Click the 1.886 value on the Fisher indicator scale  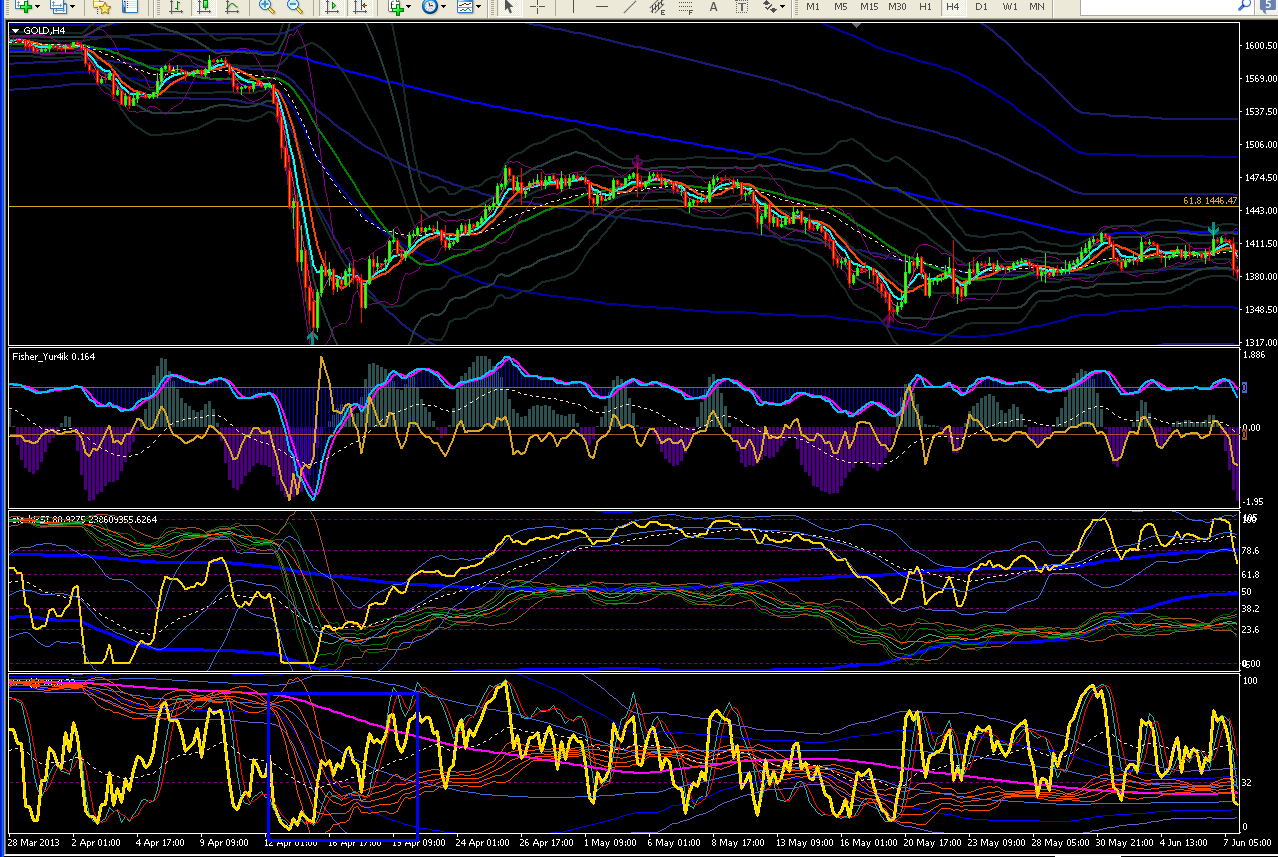[1252, 354]
